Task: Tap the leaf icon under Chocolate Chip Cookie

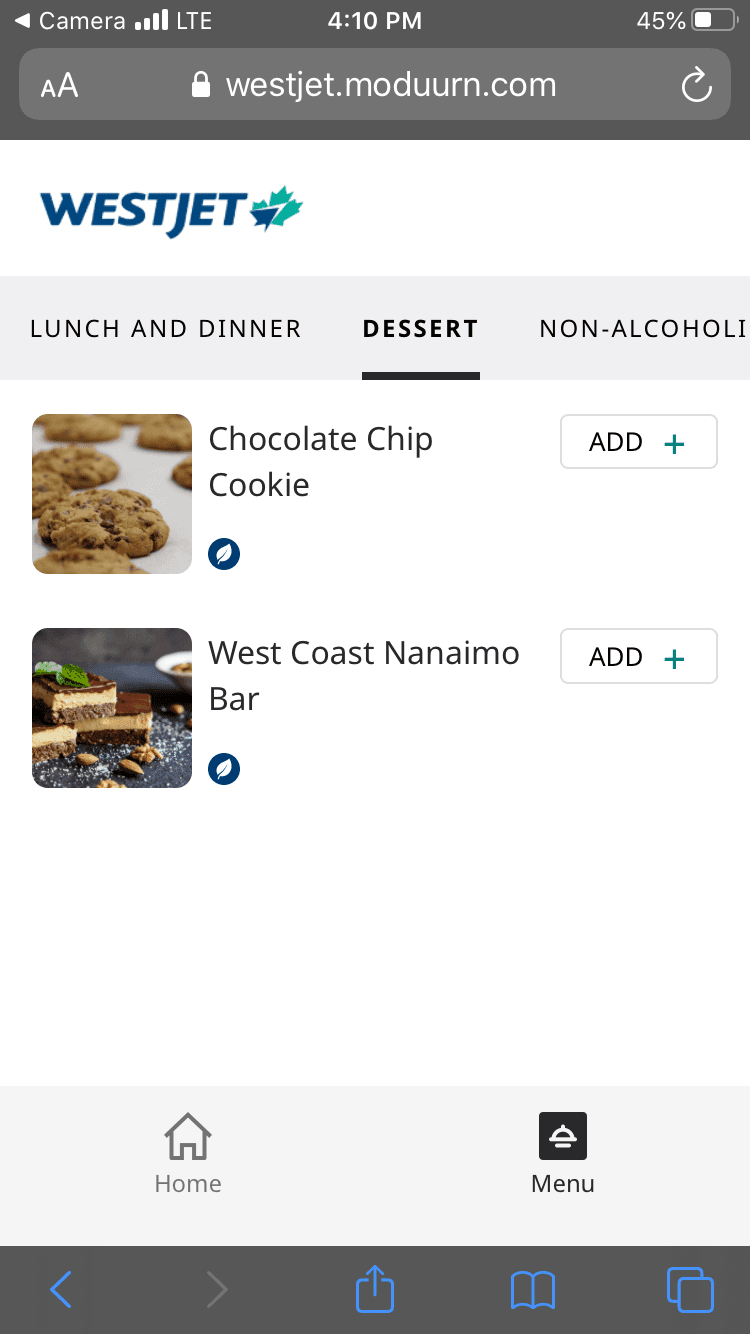Action: coord(224,554)
